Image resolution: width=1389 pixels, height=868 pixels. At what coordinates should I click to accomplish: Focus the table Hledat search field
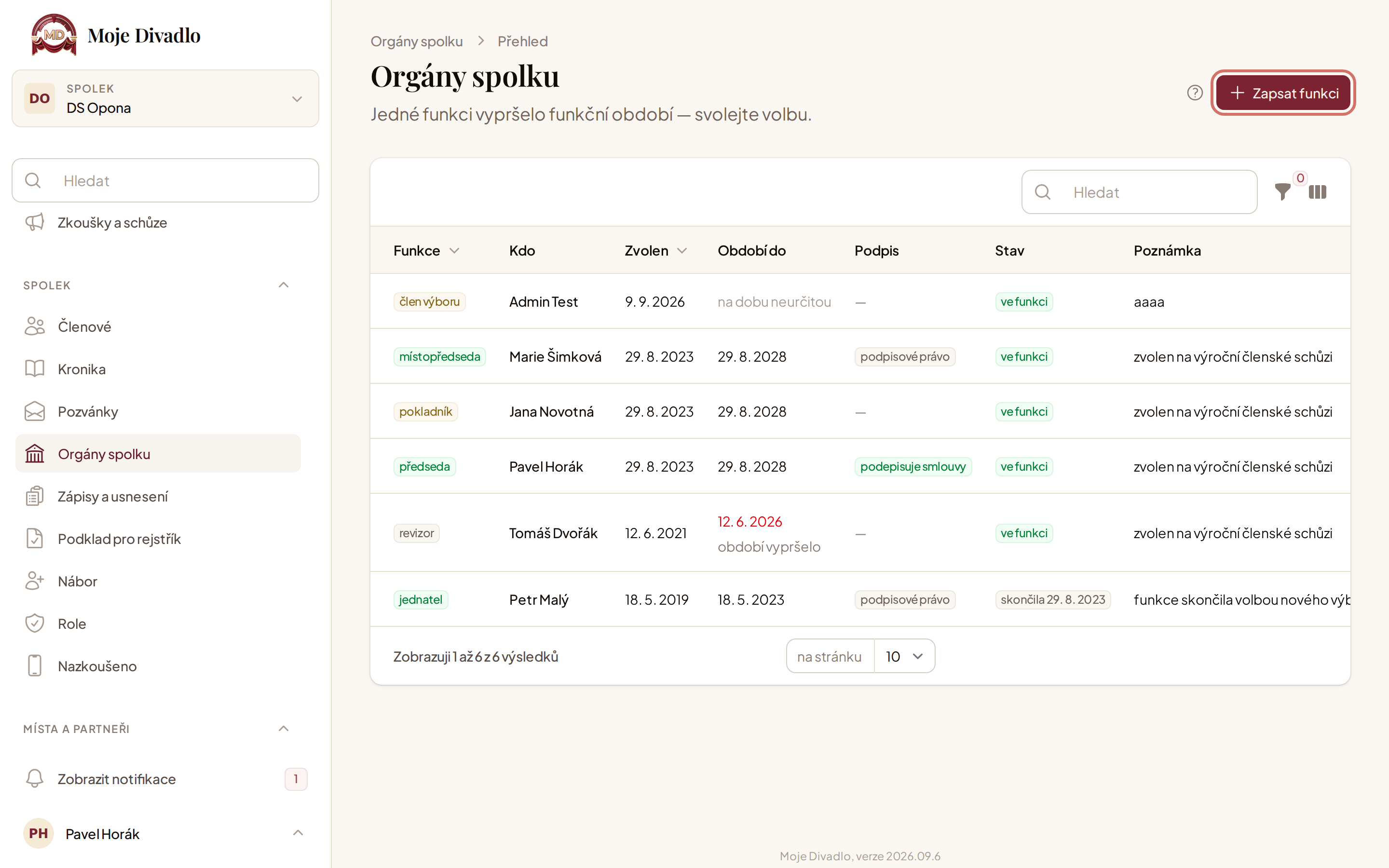(1139, 192)
